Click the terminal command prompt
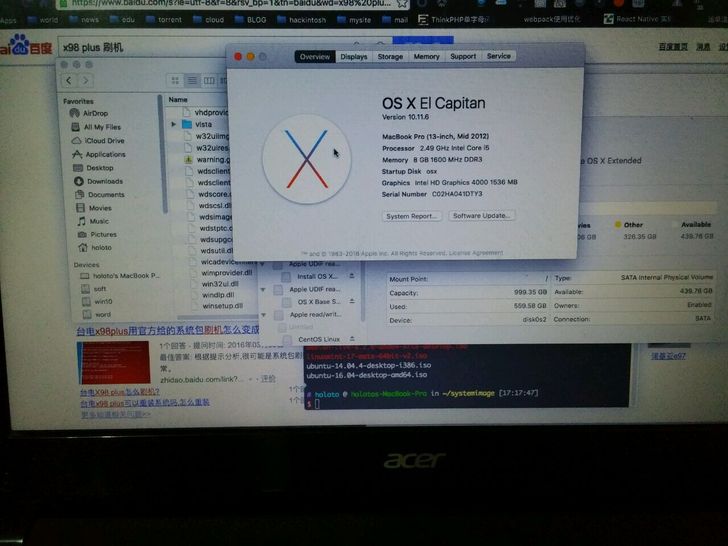Image resolution: width=728 pixels, height=546 pixels. point(317,404)
